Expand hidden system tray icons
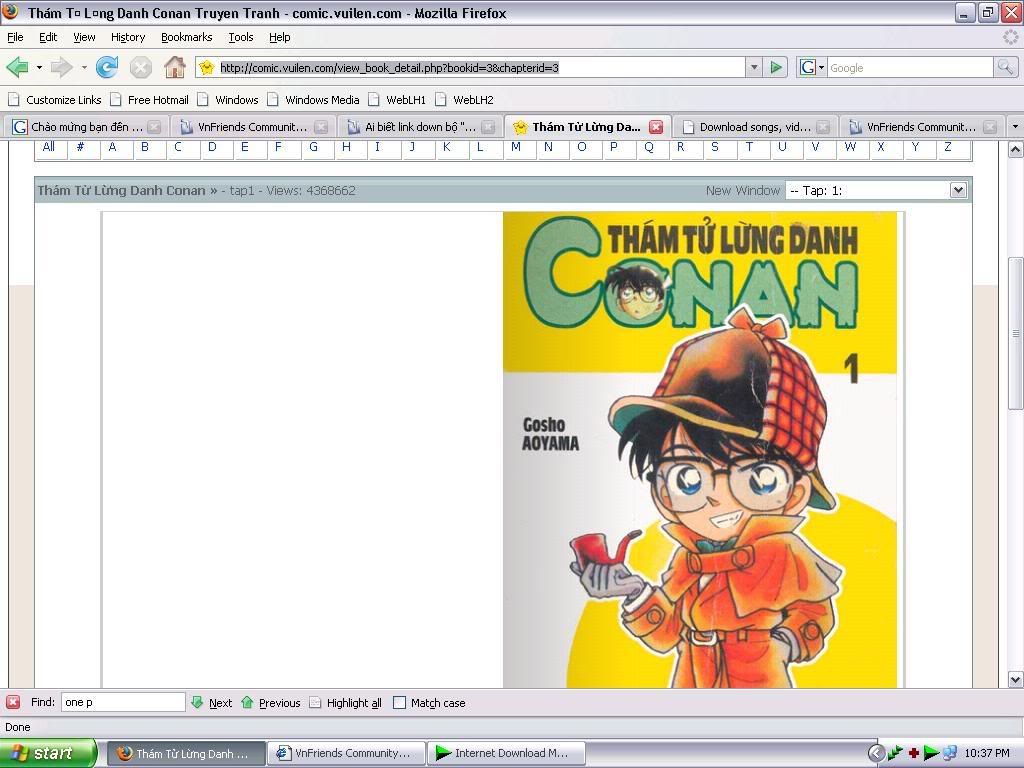The image size is (1024, 768). 876,753
